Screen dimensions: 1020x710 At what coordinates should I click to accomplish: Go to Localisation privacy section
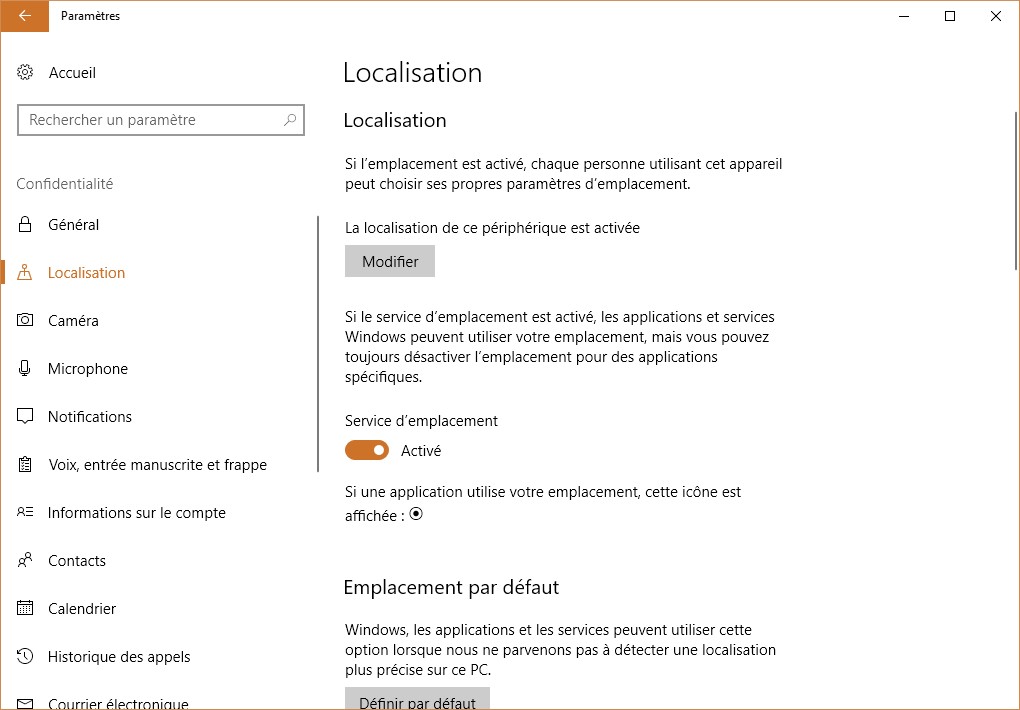click(87, 273)
